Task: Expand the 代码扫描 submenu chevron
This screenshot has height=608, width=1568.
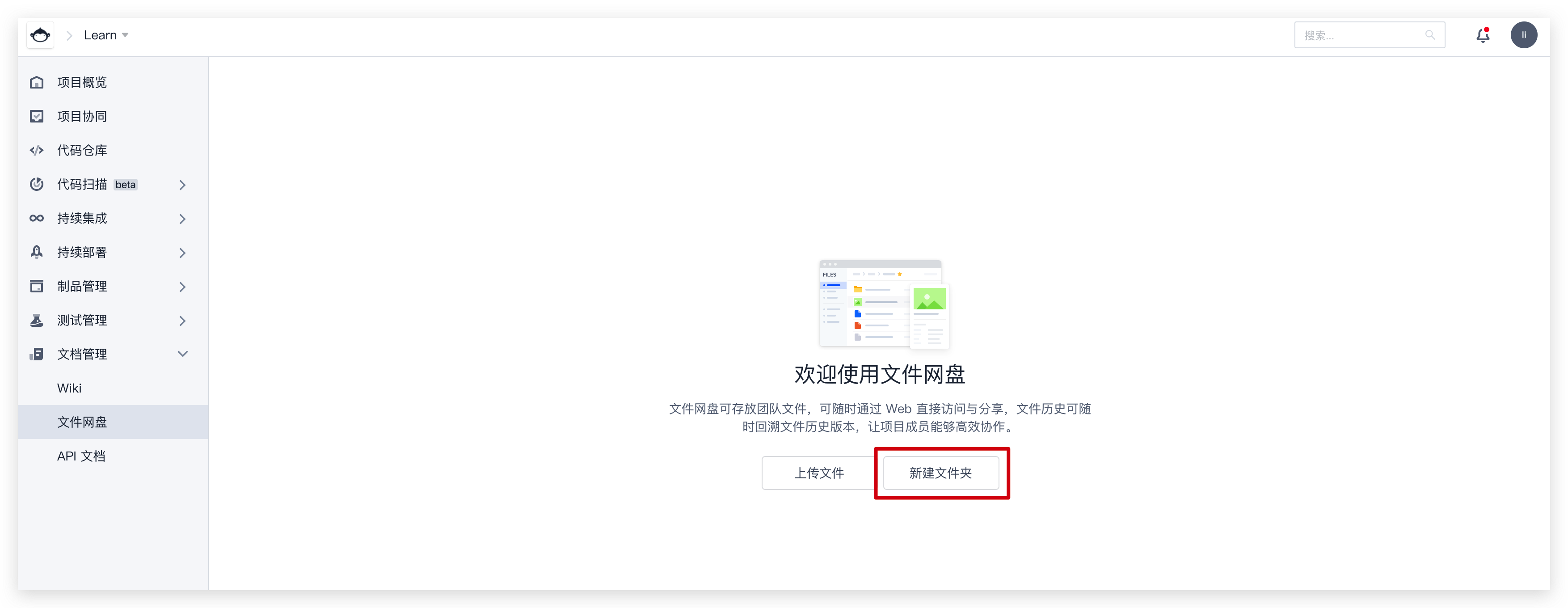Action: 182,185
